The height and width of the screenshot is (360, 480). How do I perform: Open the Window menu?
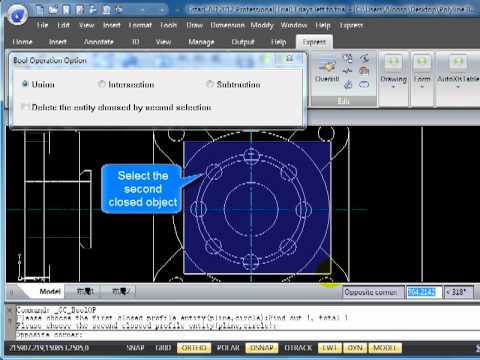[x=294, y=25]
